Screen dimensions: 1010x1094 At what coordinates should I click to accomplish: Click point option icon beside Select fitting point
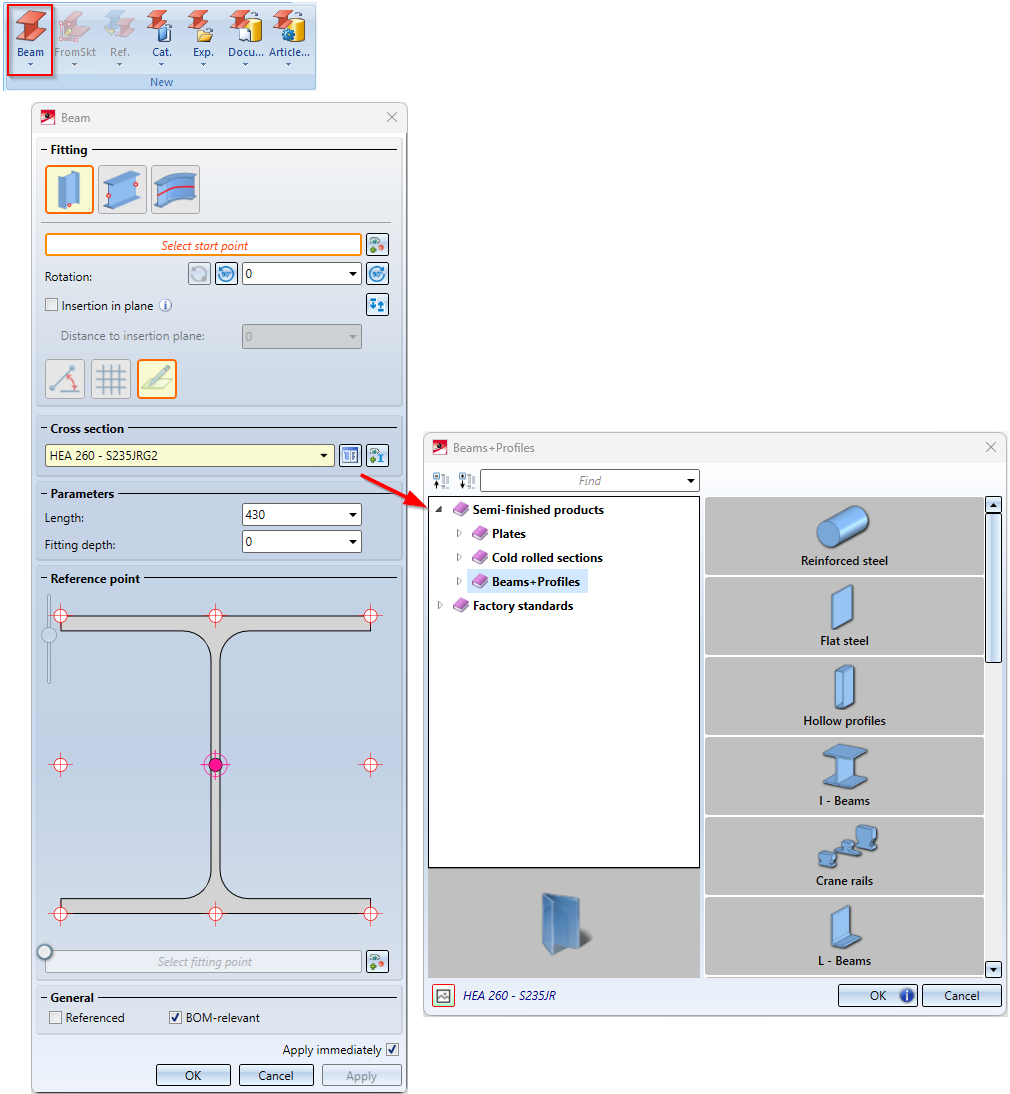[377, 961]
